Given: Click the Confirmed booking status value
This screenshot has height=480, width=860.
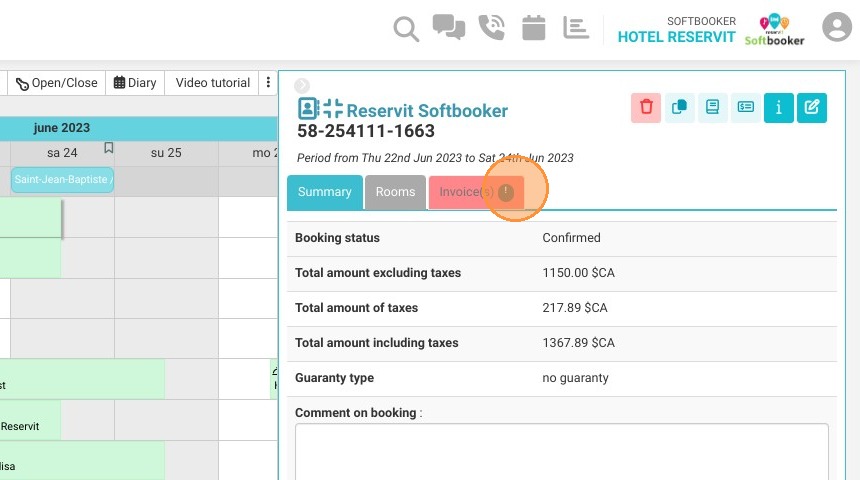Looking at the screenshot, I should [572, 238].
